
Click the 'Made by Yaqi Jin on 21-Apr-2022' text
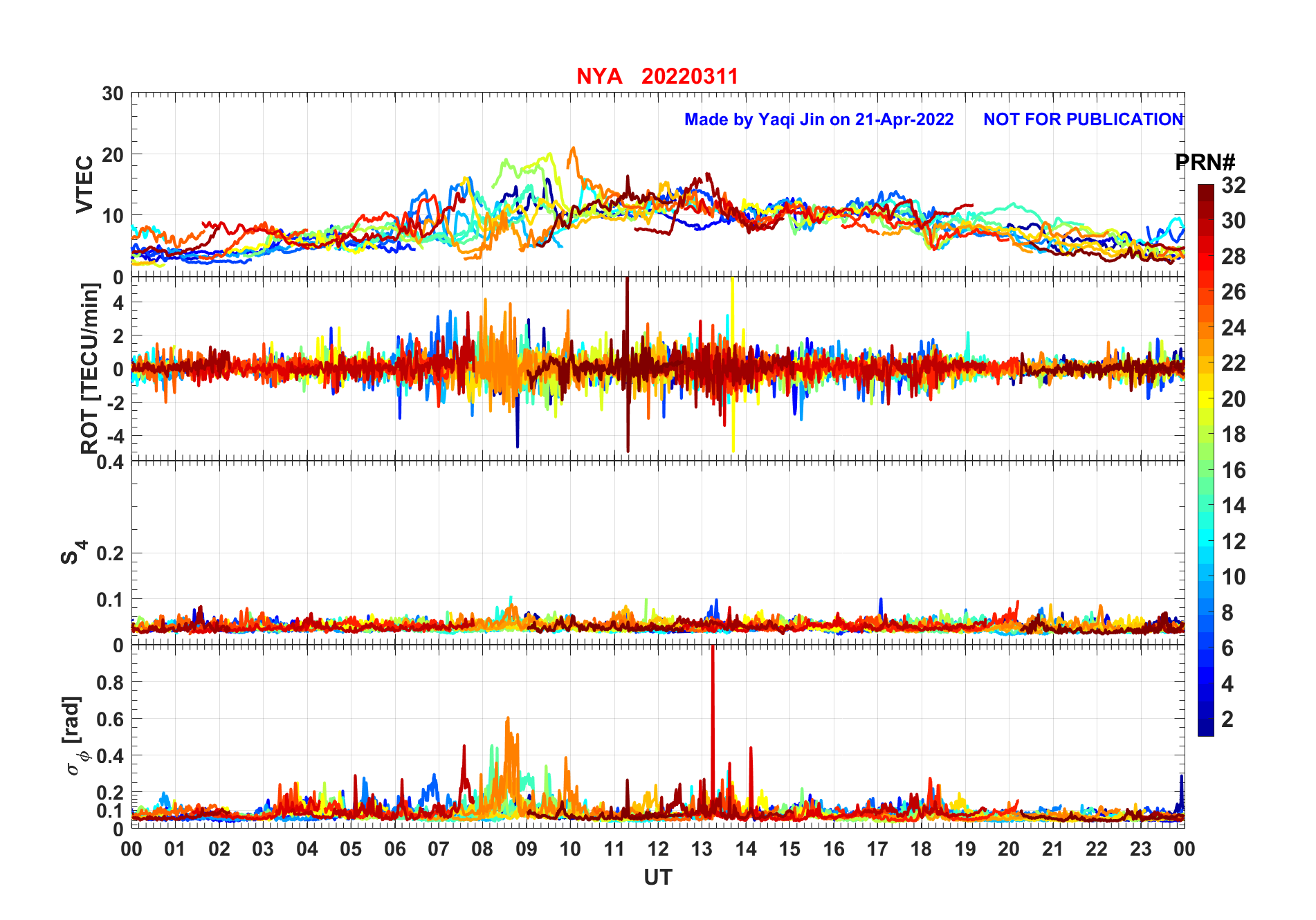click(x=819, y=120)
